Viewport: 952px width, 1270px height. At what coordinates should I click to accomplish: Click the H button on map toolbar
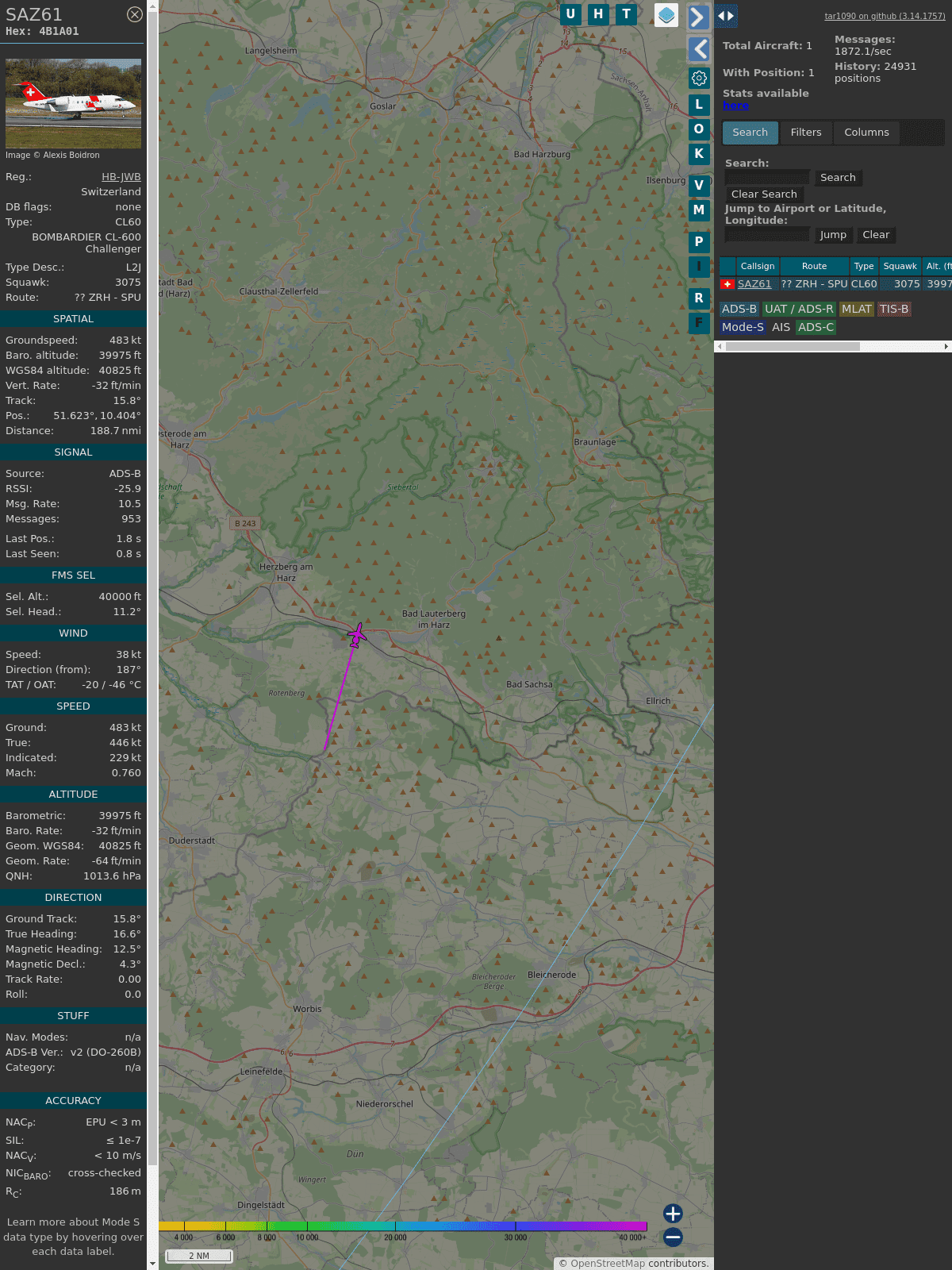click(x=598, y=14)
